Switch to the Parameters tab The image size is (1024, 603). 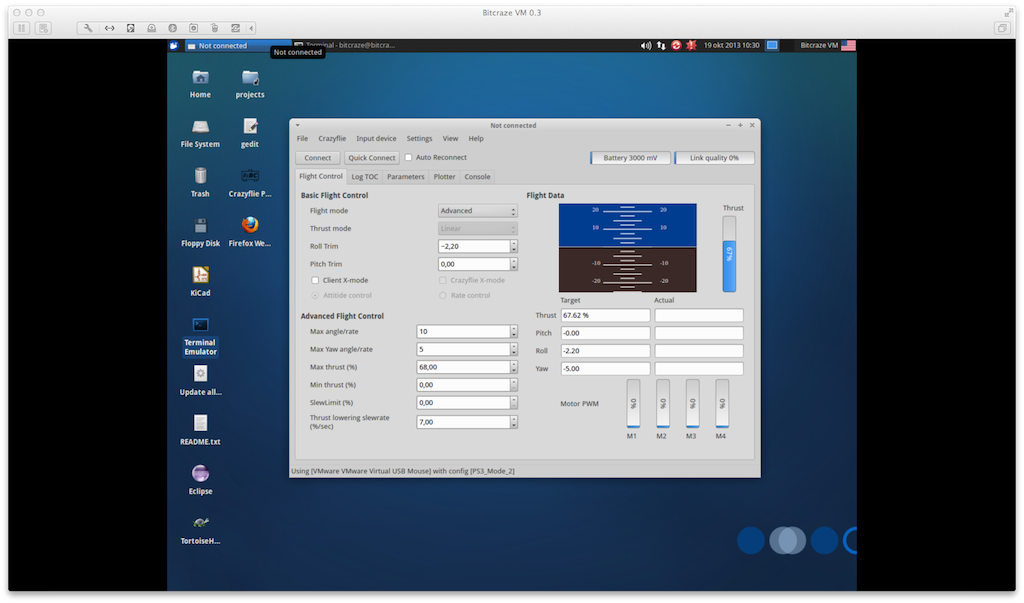point(406,177)
